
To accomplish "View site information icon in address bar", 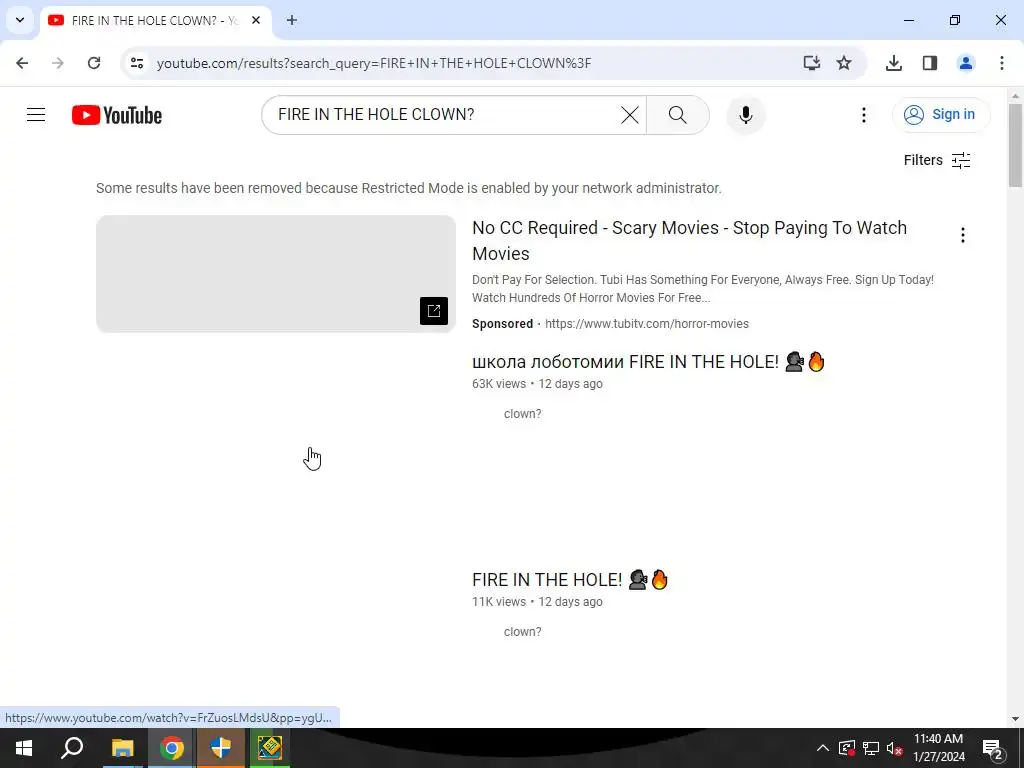I will click(x=136, y=63).
